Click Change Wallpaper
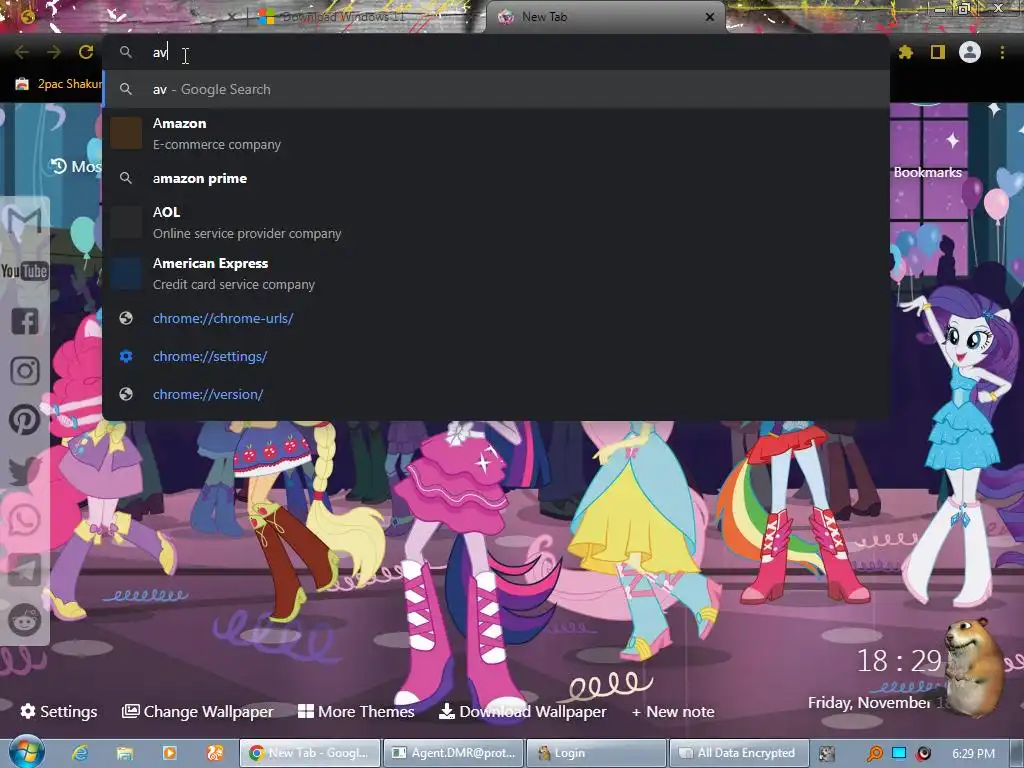The height and width of the screenshot is (768, 1024). 197,711
